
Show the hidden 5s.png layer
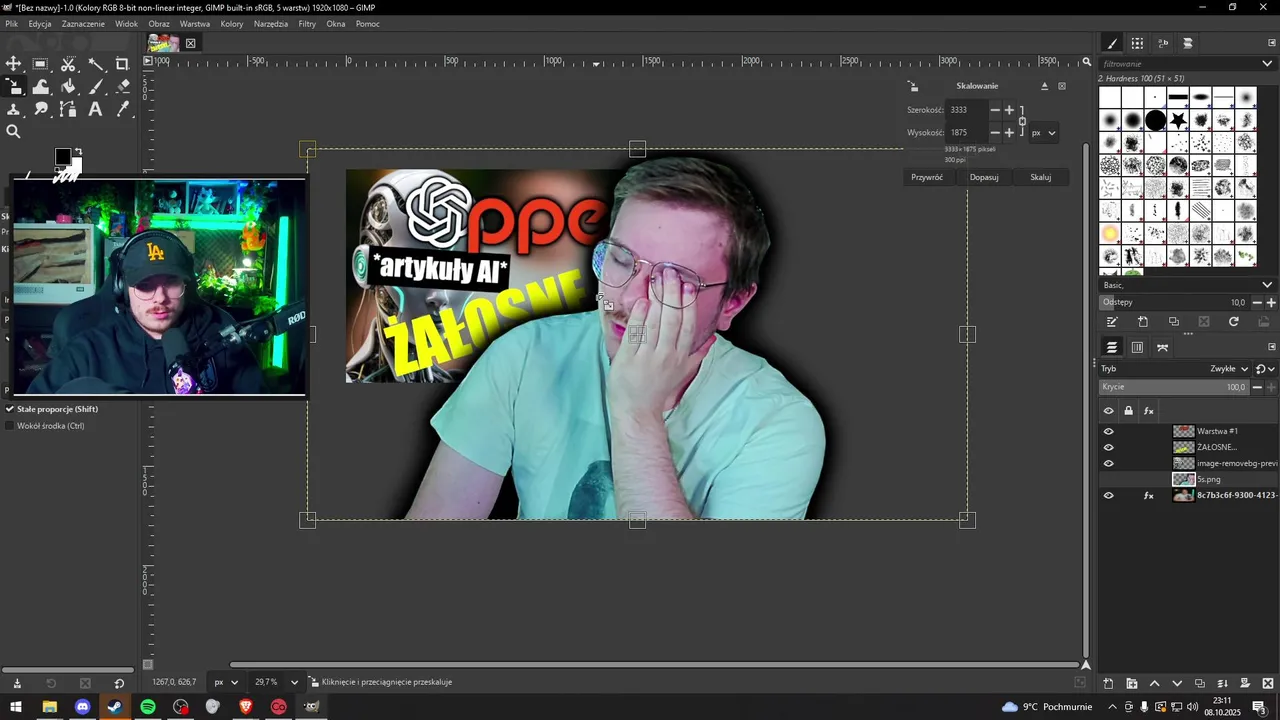coord(1108,479)
